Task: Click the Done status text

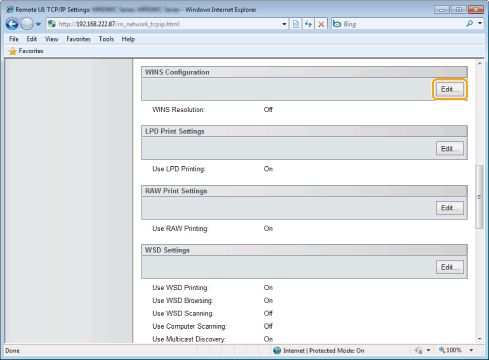Action: tap(13, 351)
